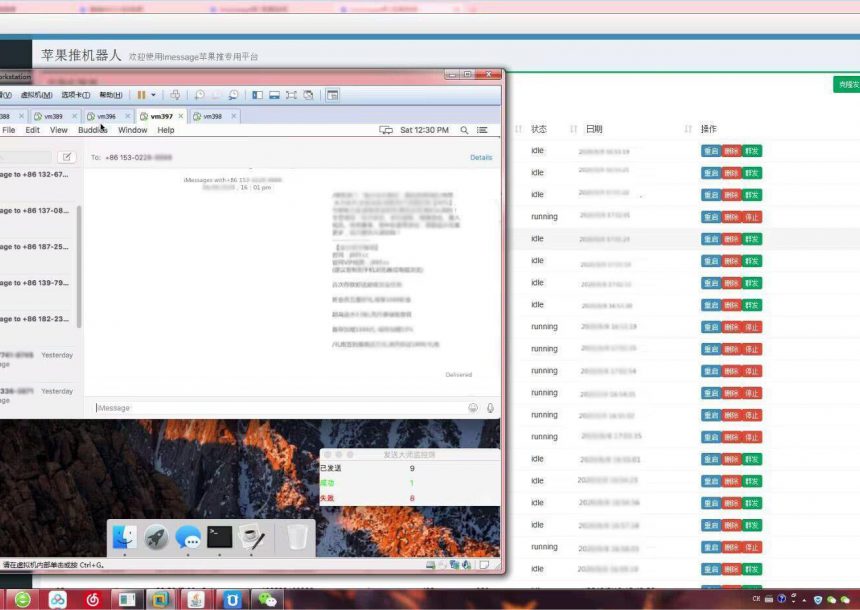Click the console view icon in VMware toolbar
Screen dimensions: 860x610
point(332,95)
